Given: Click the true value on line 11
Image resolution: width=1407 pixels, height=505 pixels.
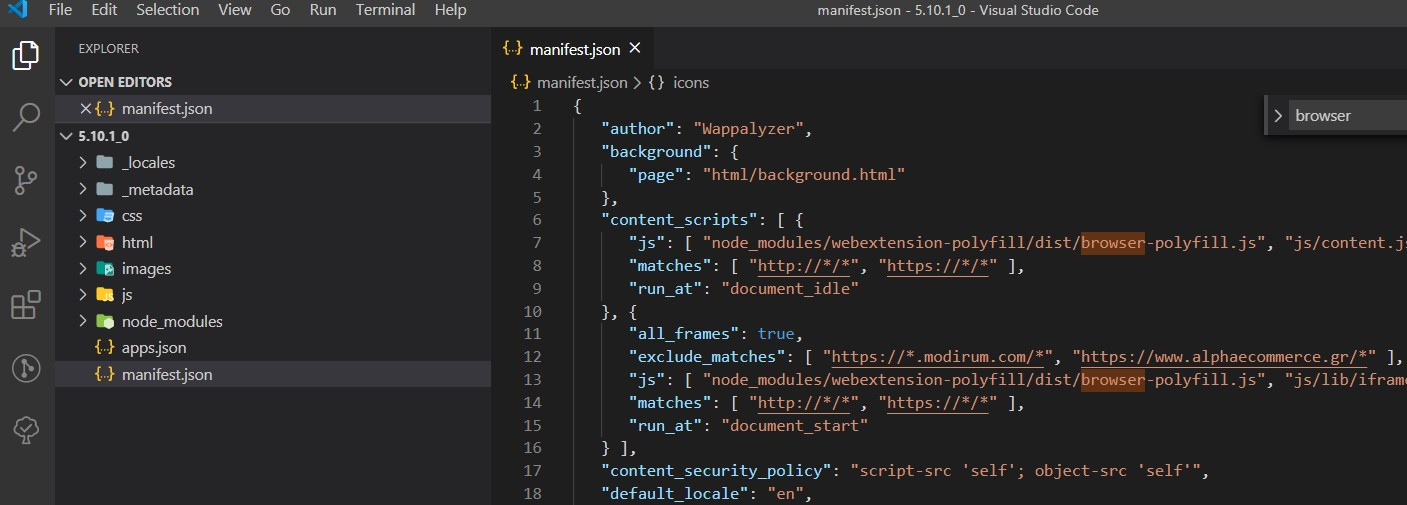Looking at the screenshot, I should (776, 334).
